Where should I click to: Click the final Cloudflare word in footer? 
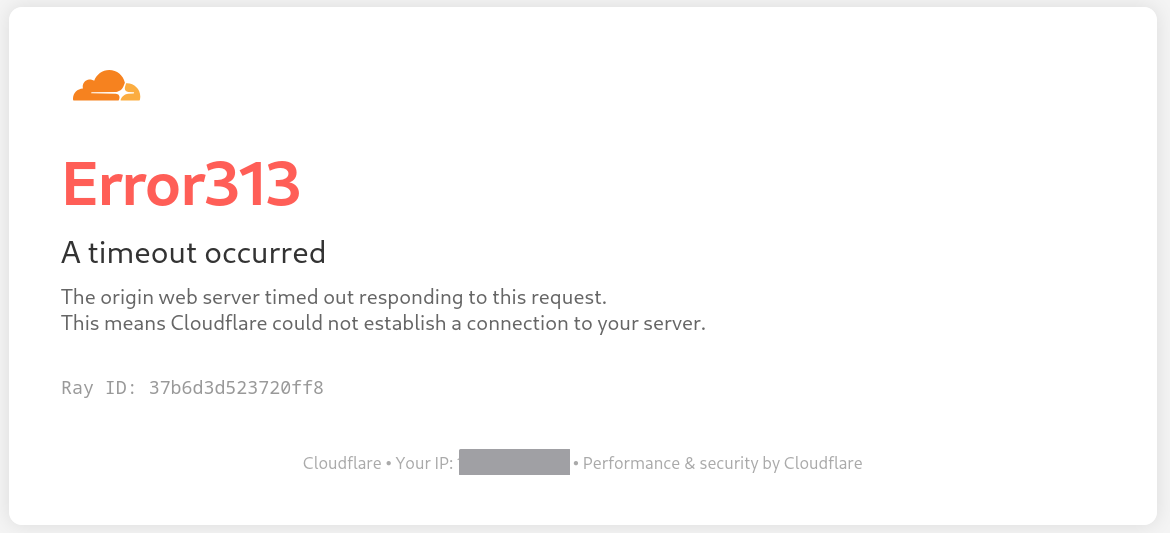(823, 464)
